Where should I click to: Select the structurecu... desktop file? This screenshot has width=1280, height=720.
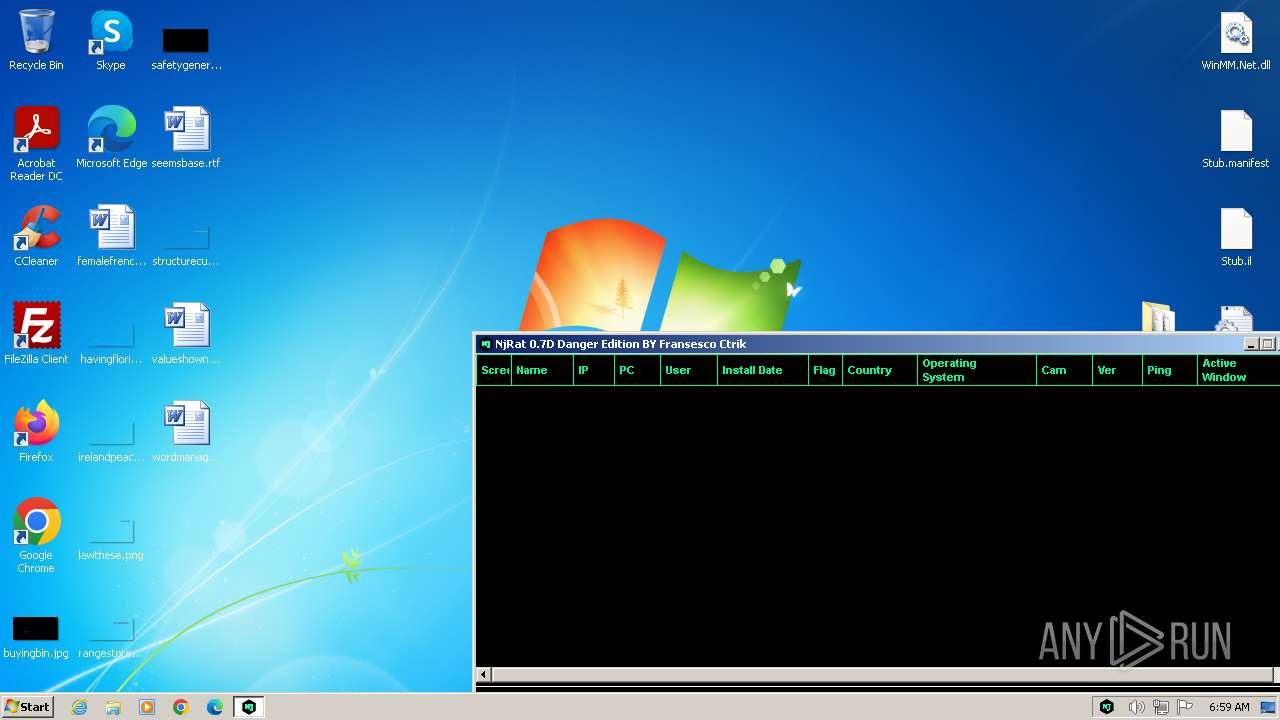186,246
